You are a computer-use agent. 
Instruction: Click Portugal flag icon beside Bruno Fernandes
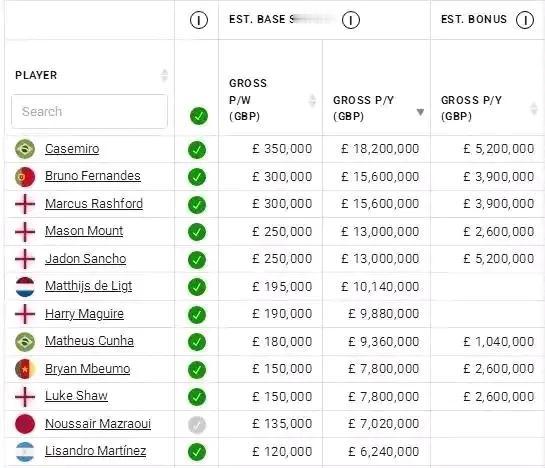25,177
